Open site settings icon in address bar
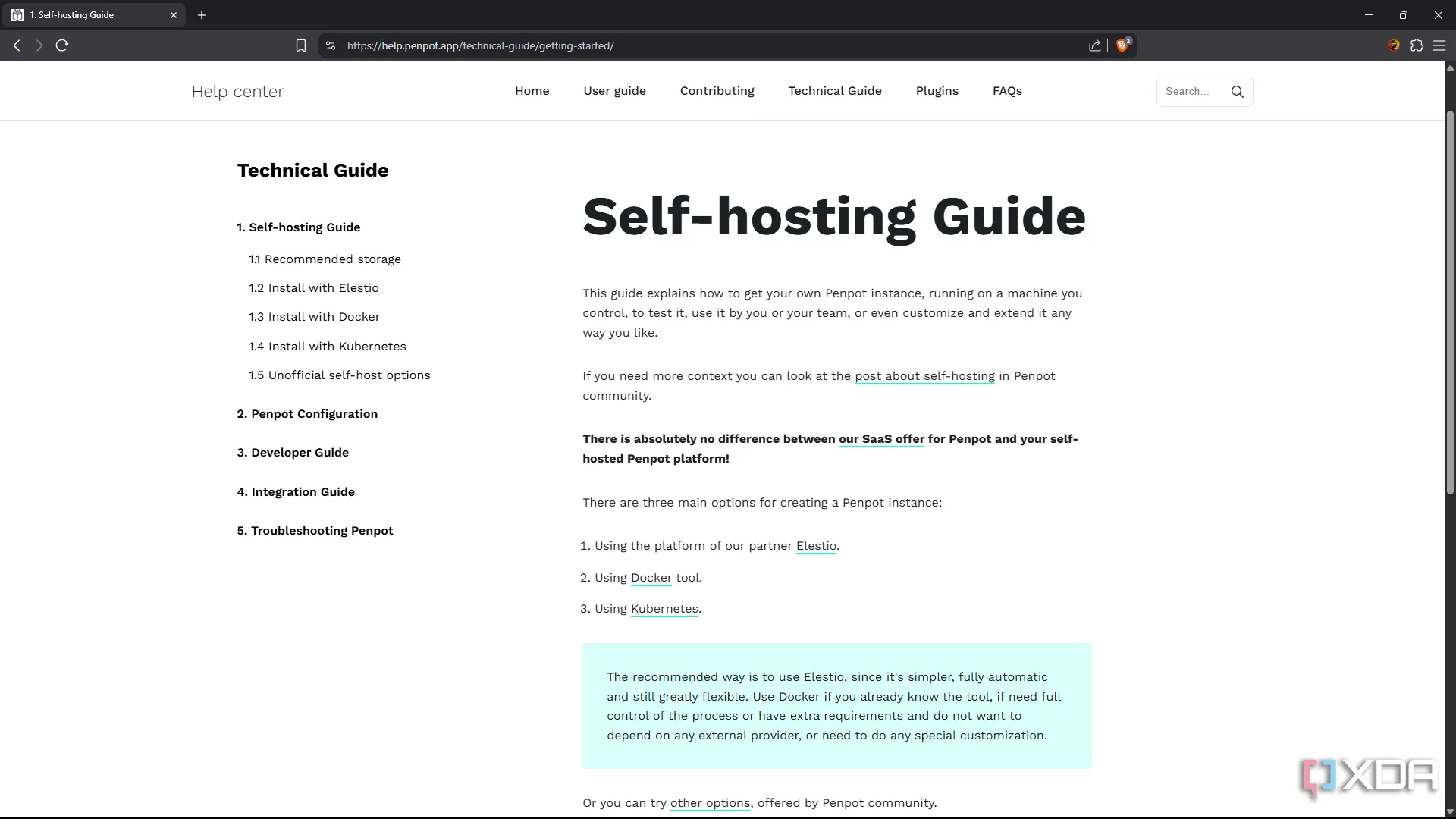 point(331,45)
